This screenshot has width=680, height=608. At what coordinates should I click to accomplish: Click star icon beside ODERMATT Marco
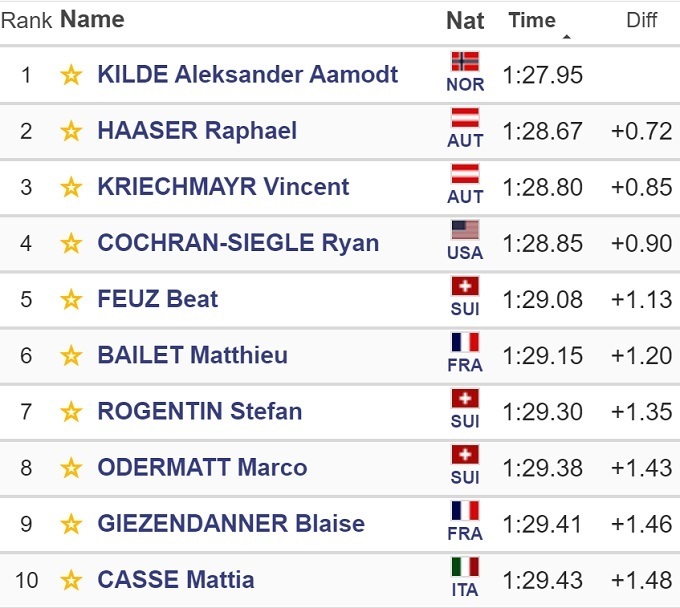(71, 467)
